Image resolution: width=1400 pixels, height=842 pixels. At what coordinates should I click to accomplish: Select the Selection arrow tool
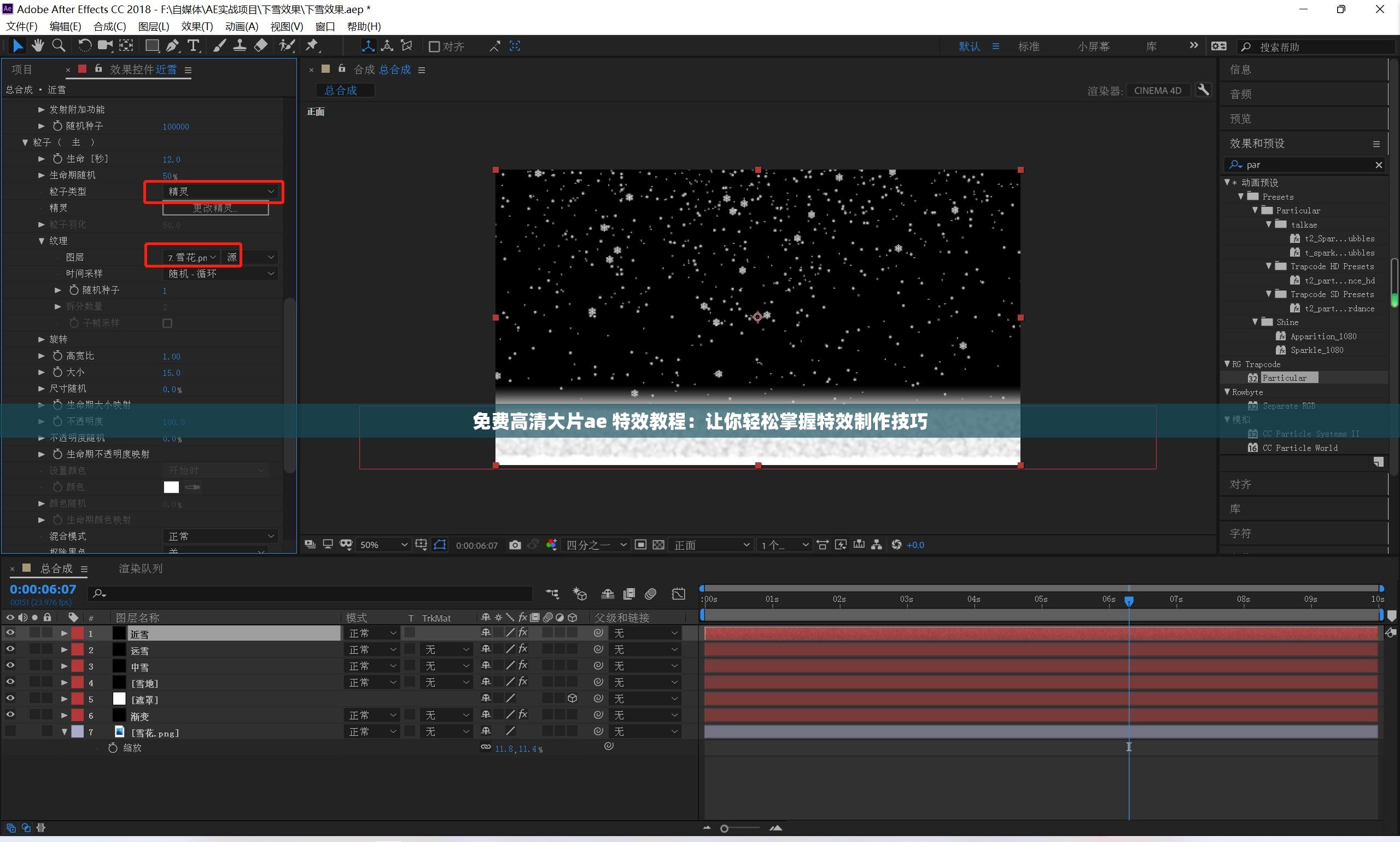pyautogui.click(x=17, y=46)
